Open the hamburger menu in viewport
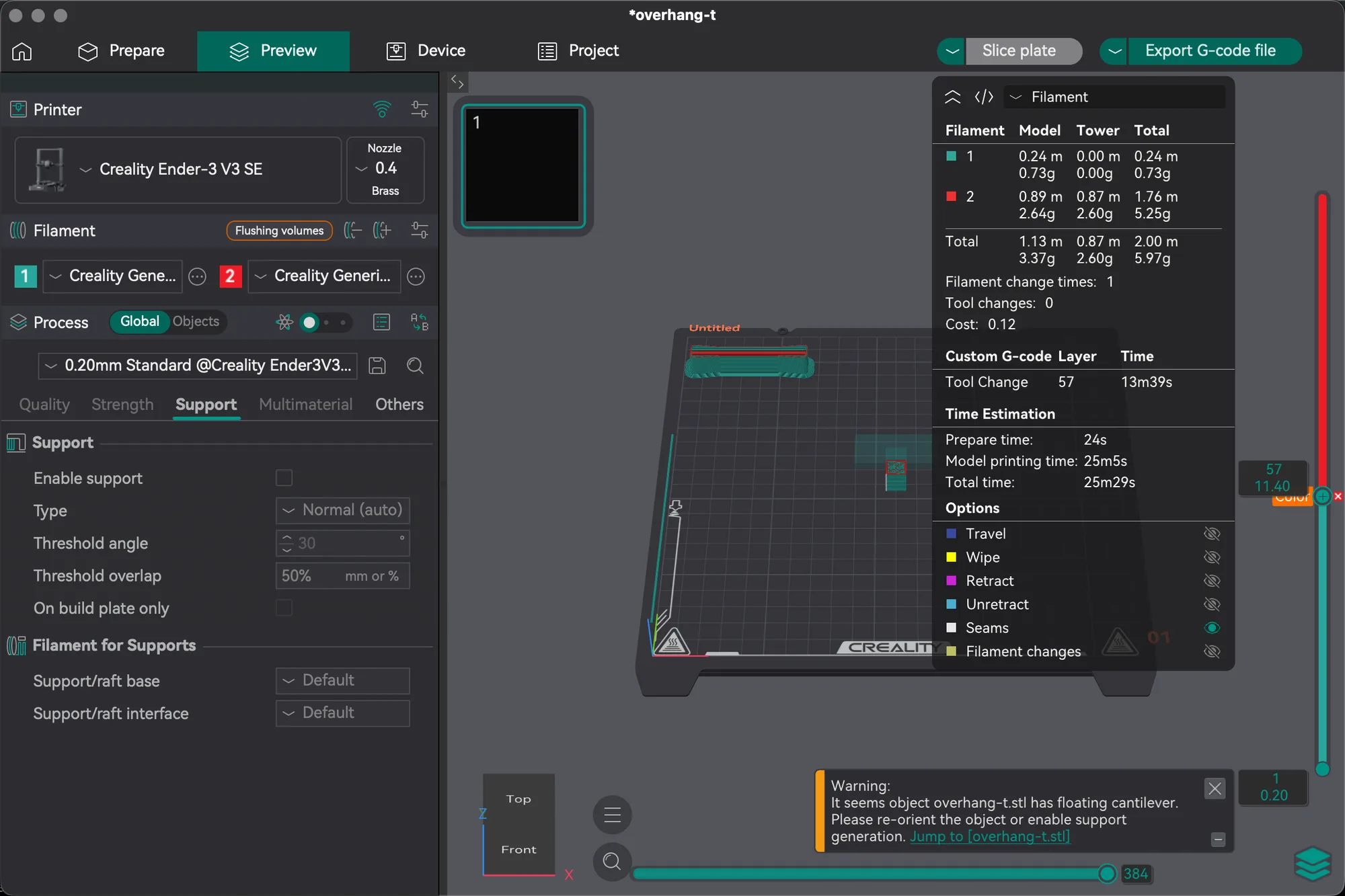 pyautogui.click(x=612, y=815)
